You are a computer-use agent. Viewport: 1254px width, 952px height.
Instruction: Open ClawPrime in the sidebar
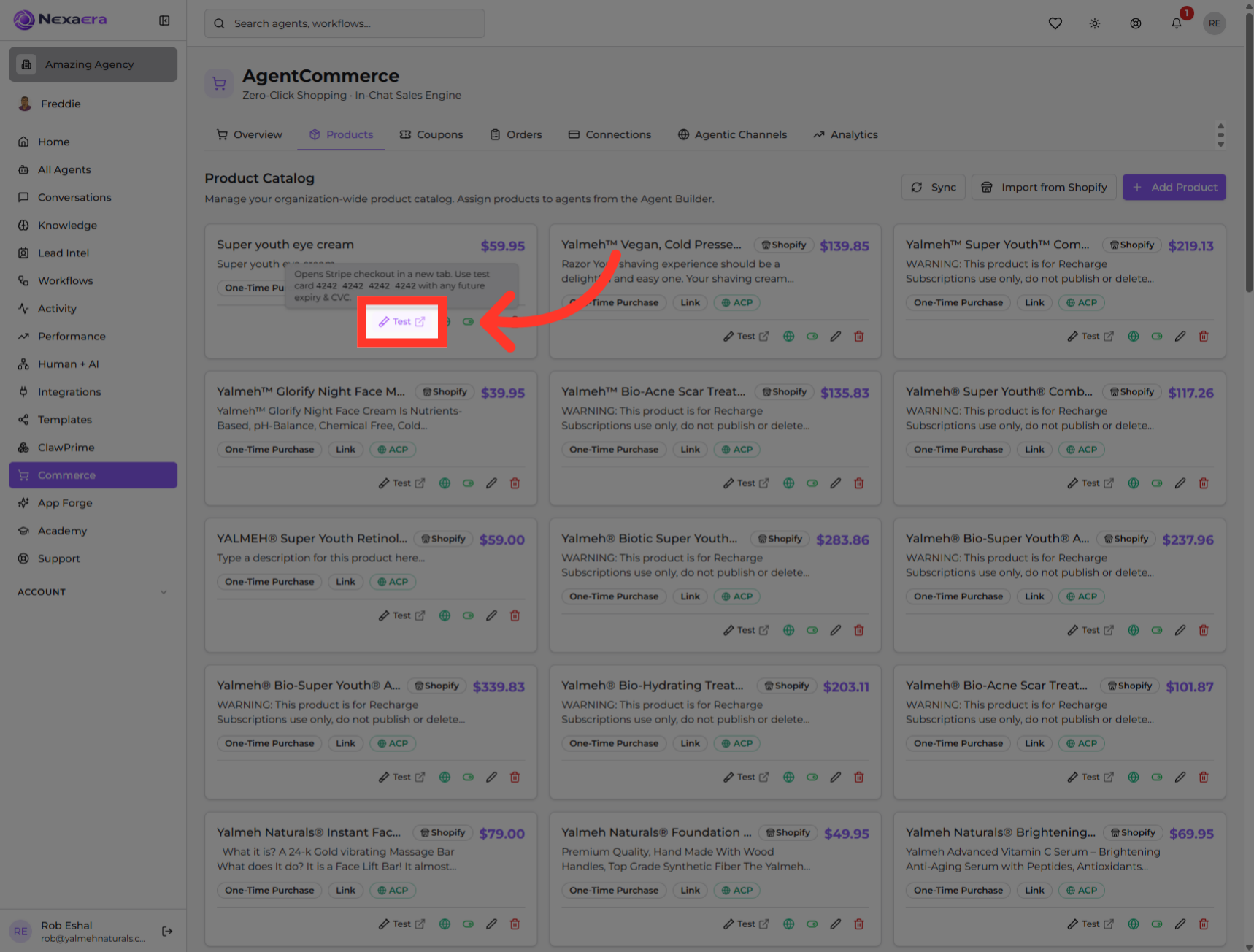tap(93, 448)
